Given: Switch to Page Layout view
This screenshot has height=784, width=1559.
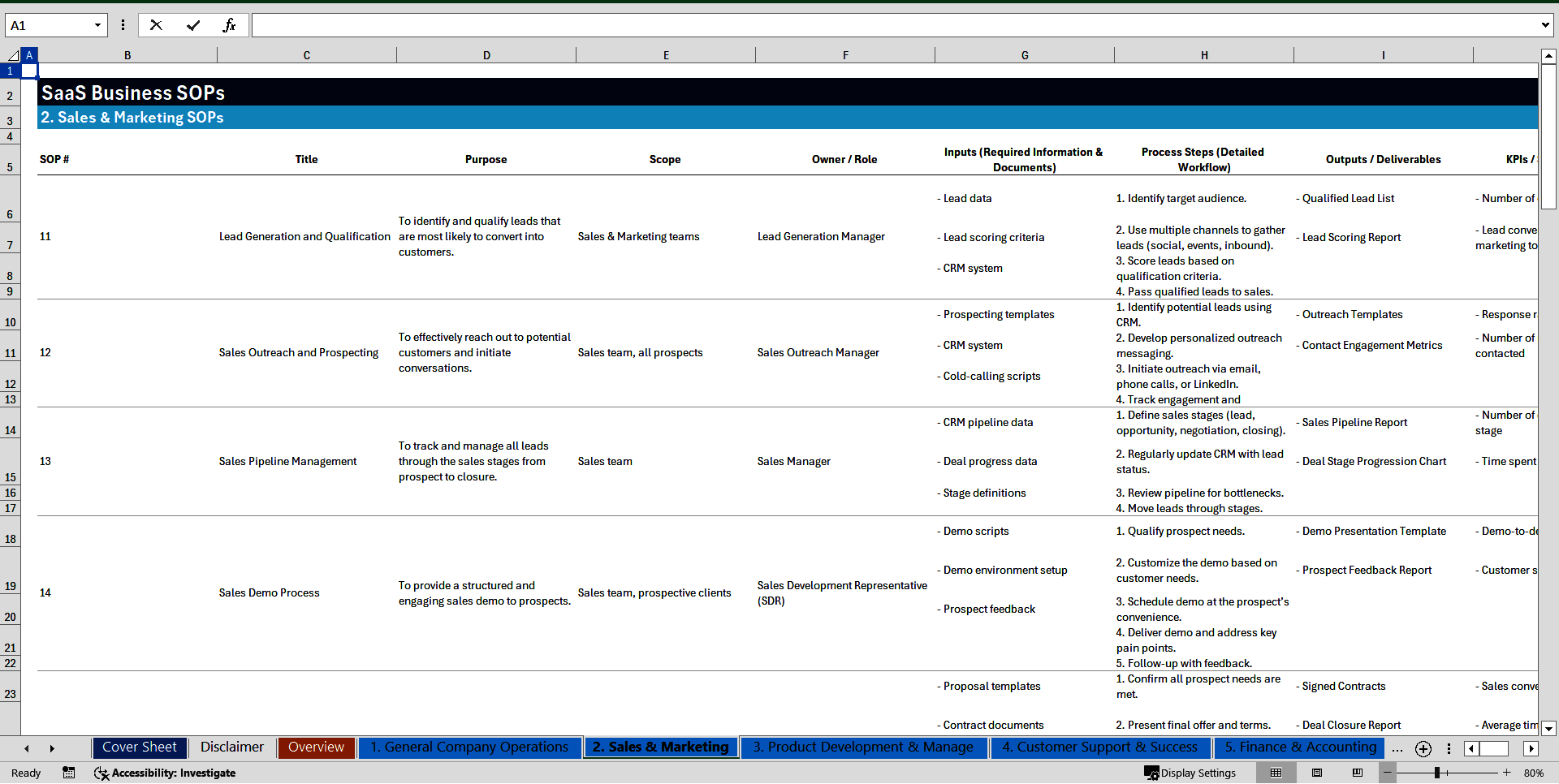Looking at the screenshot, I should [x=1317, y=773].
